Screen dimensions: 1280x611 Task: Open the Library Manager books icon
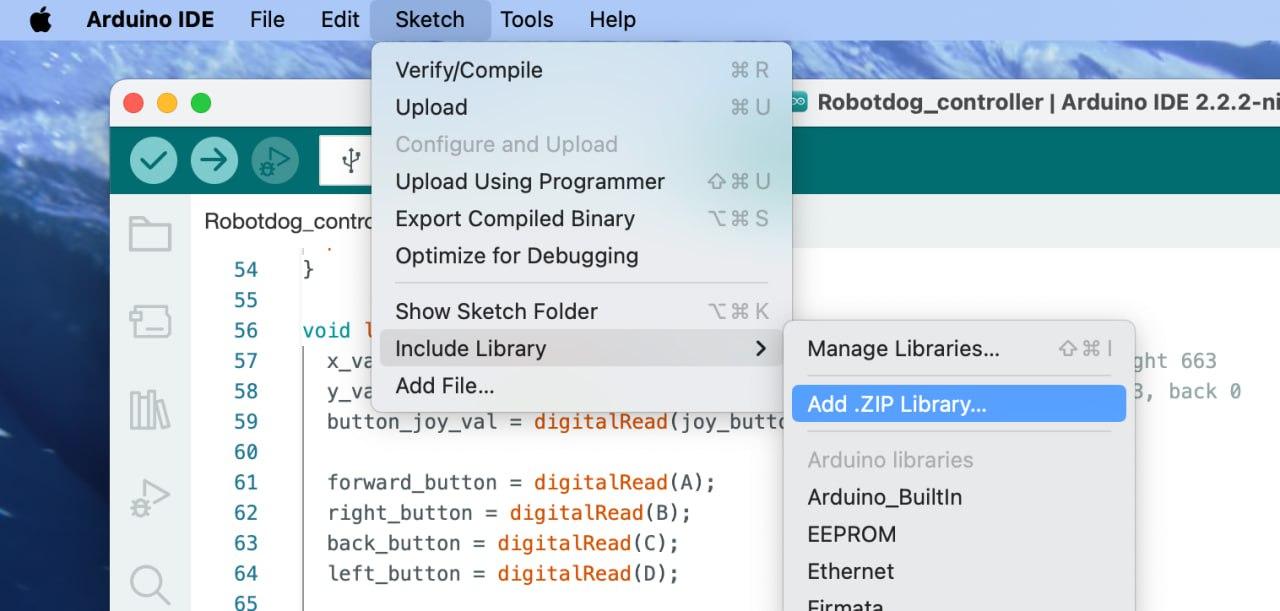click(x=150, y=409)
